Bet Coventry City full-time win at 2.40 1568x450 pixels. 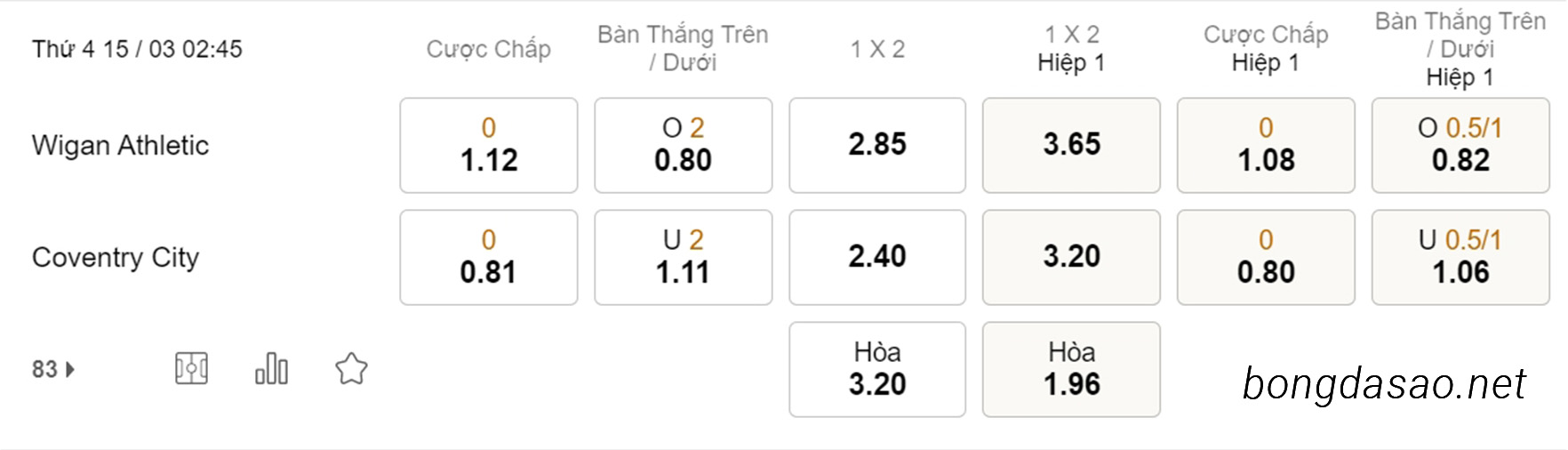[x=877, y=257]
